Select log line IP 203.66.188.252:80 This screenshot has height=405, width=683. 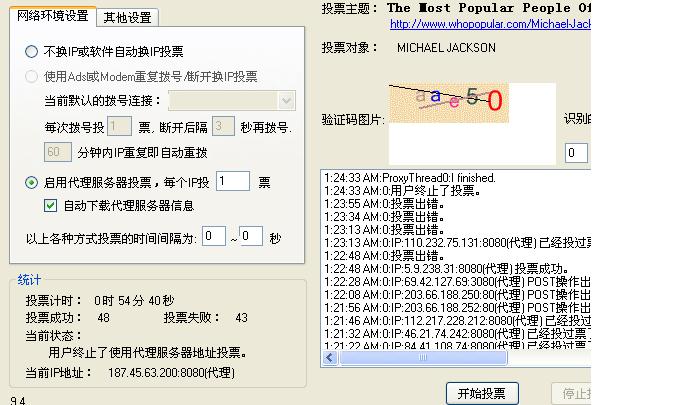point(457,308)
